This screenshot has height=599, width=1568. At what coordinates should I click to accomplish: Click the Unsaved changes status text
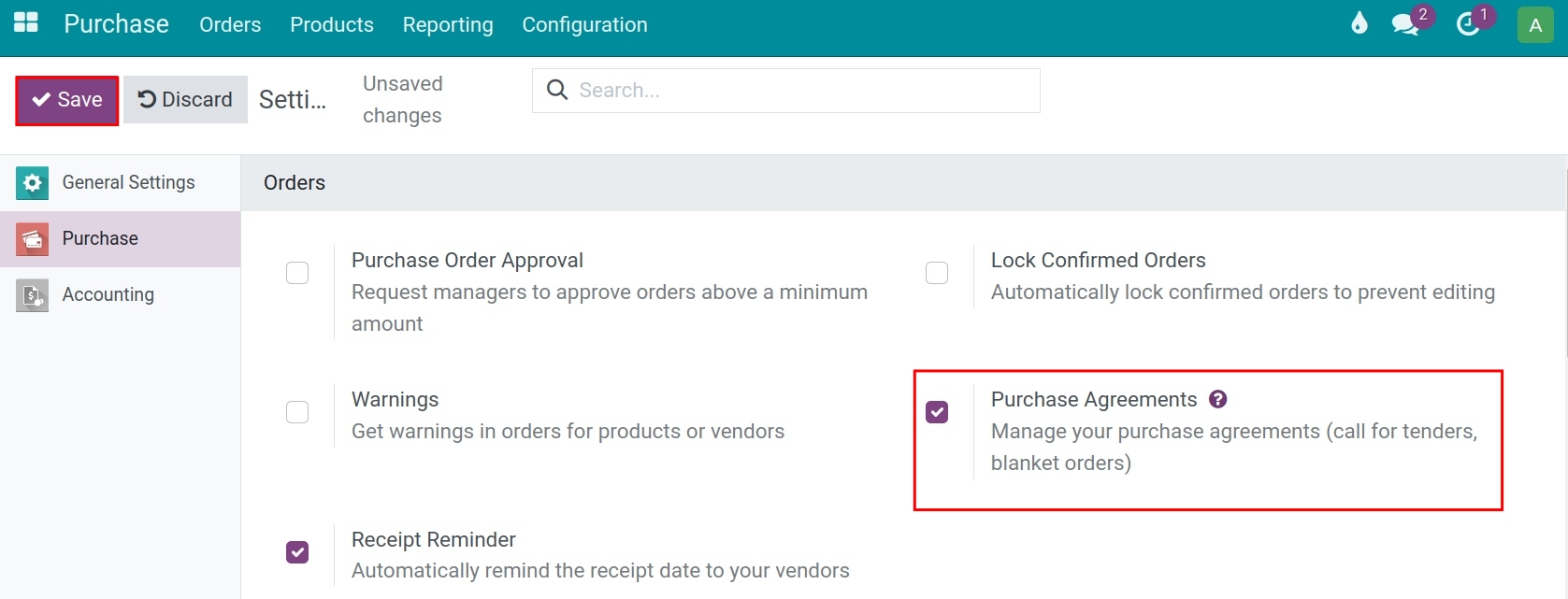(403, 99)
